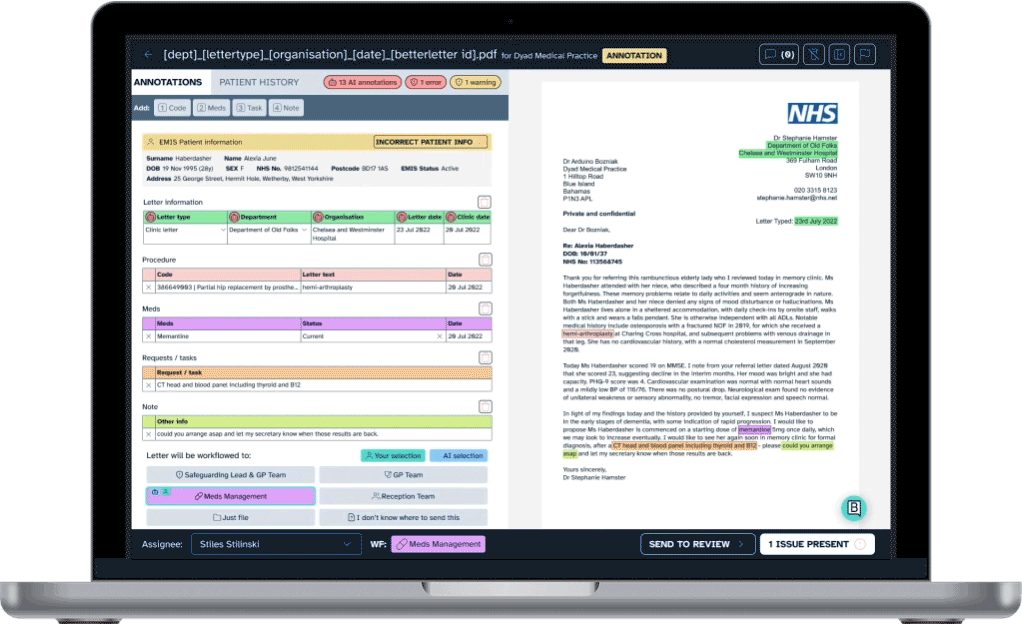The width and height of the screenshot is (1022, 624).
Task: Switch to the Patient History tab
Action: (259, 82)
